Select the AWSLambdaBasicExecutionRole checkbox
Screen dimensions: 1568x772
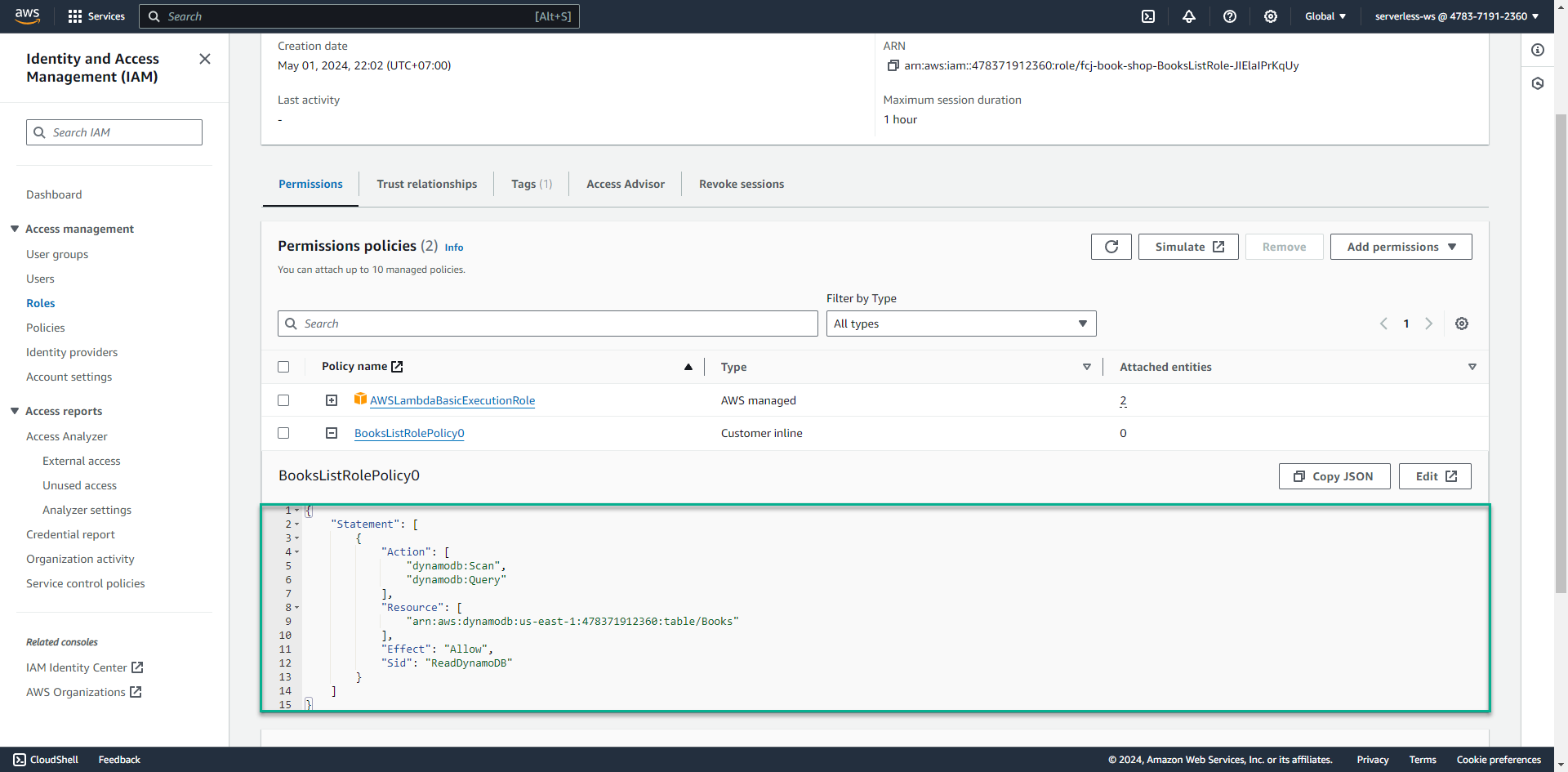click(283, 400)
